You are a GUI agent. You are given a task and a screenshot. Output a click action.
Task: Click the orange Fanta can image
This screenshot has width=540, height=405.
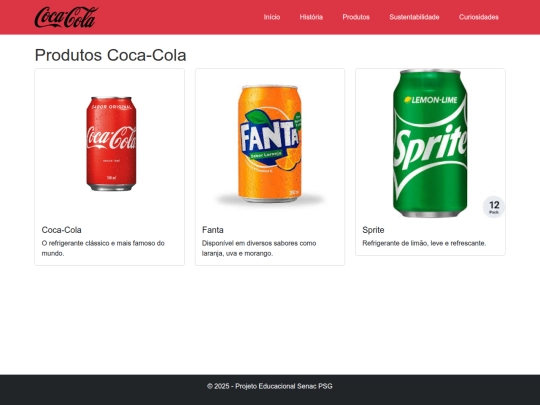[270, 144]
